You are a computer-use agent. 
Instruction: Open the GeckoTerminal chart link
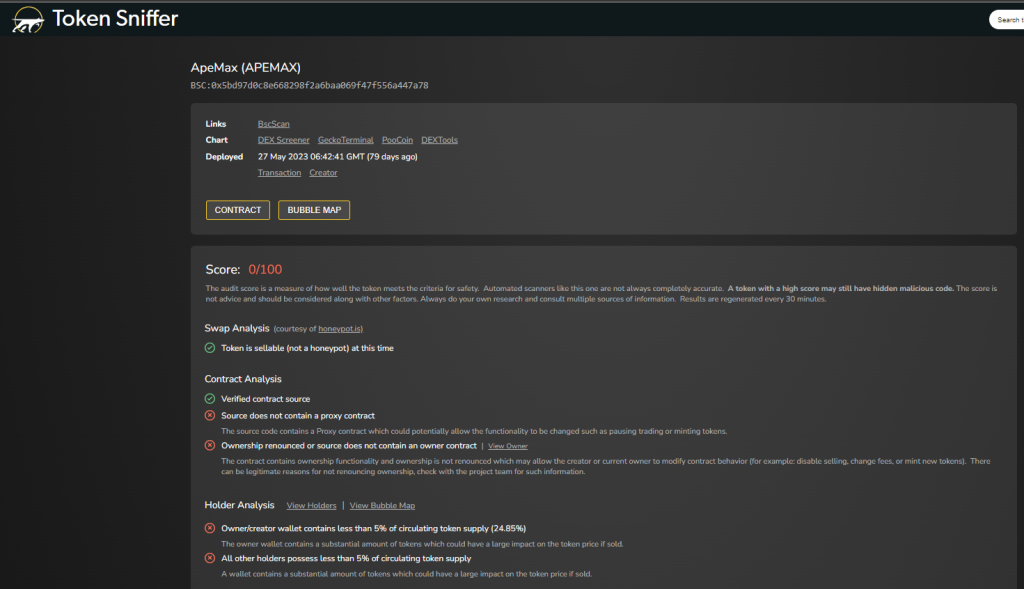(x=345, y=140)
